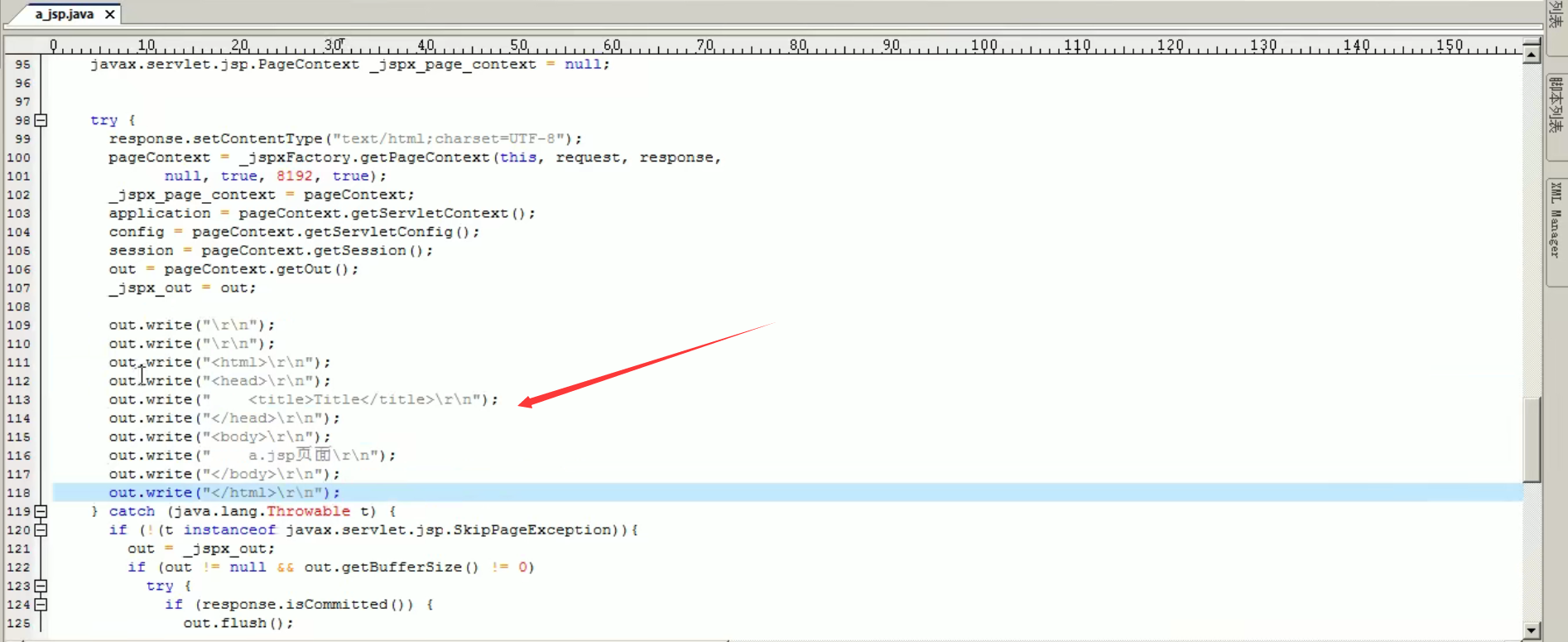Click the <head> write statement on line 112
The image size is (1568, 642).
click(219, 381)
